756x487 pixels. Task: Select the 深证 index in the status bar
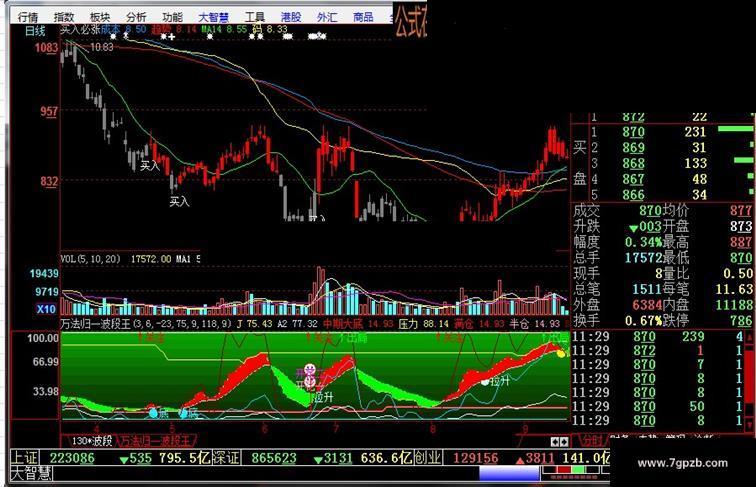point(226,457)
